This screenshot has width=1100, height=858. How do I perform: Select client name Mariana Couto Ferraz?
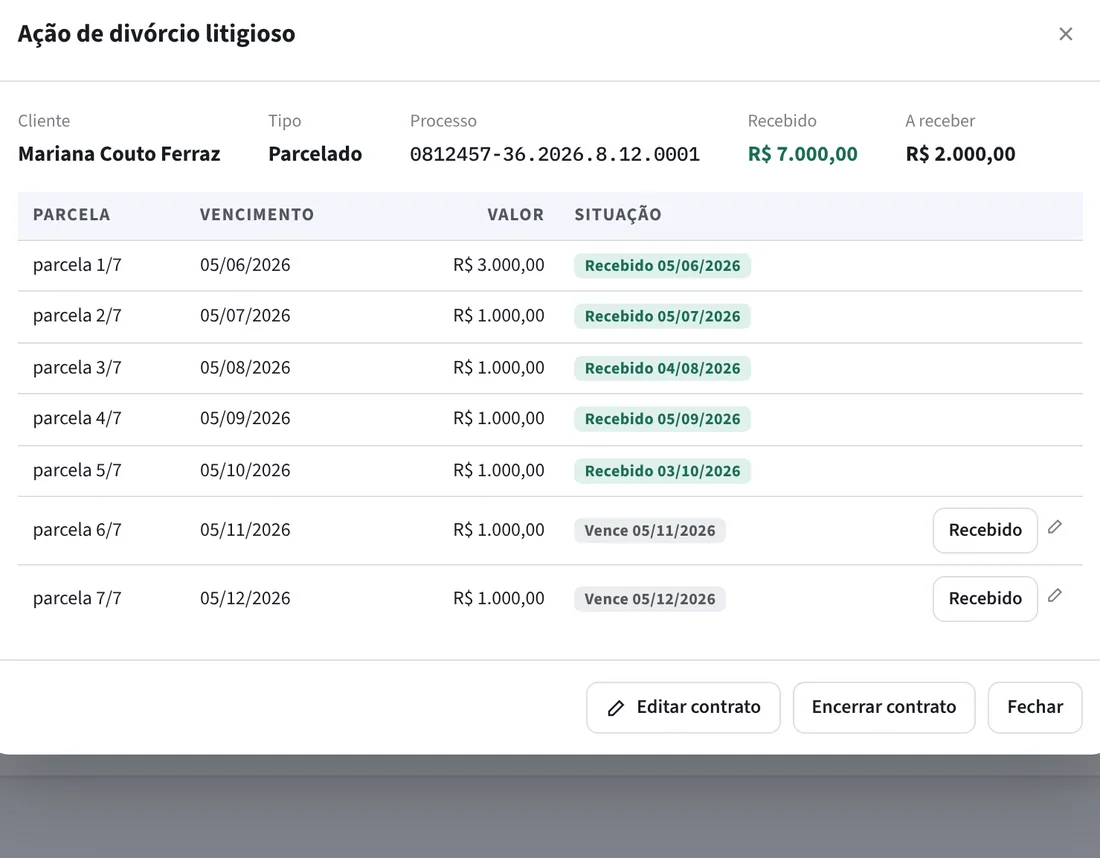point(119,154)
